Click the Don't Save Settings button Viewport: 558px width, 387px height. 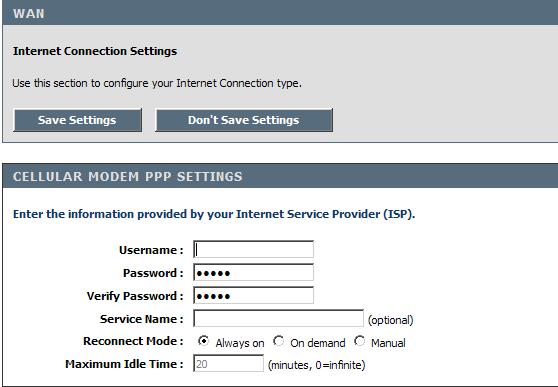pos(244,120)
